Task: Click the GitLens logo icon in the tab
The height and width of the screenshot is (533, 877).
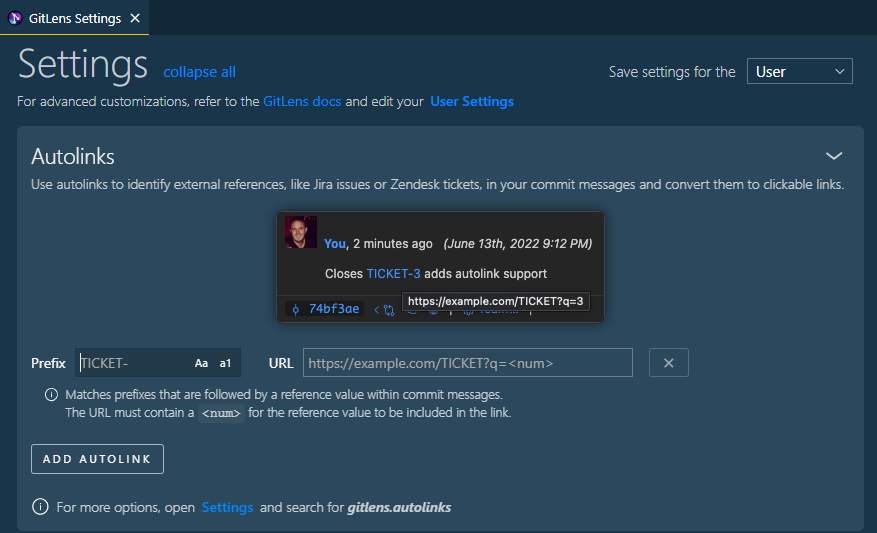Action: [15, 18]
